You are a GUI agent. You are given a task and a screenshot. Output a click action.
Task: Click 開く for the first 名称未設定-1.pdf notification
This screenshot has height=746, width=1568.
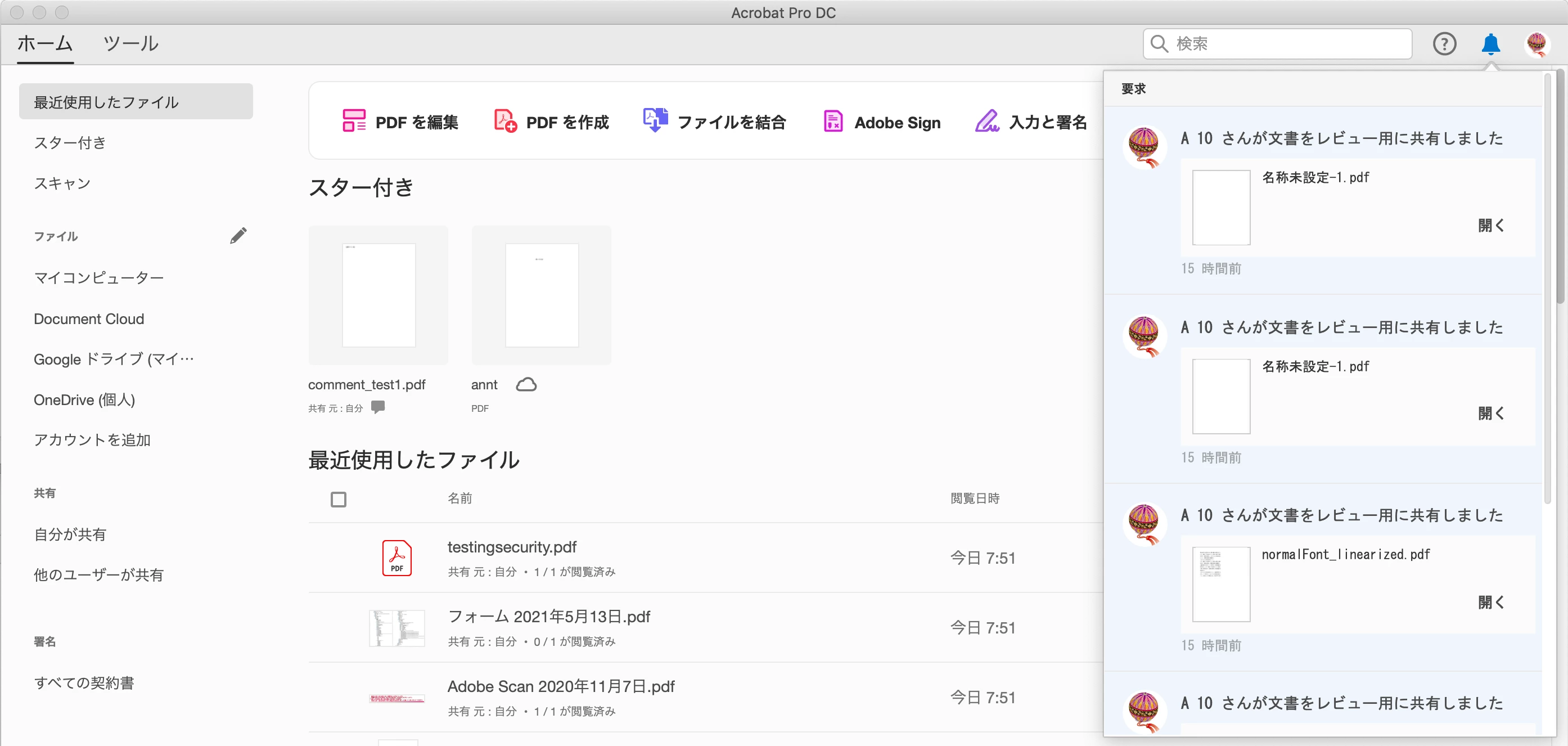1491,226
